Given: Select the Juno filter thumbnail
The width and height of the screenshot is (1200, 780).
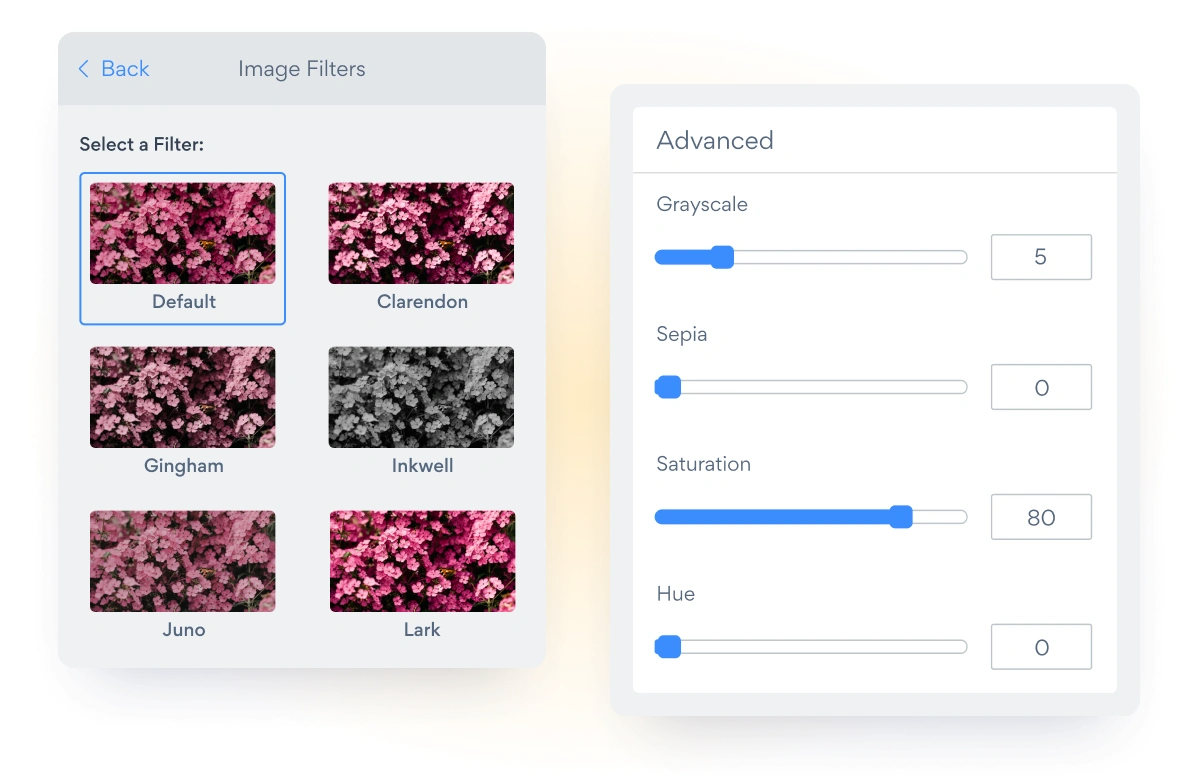Looking at the screenshot, I should [x=182, y=561].
